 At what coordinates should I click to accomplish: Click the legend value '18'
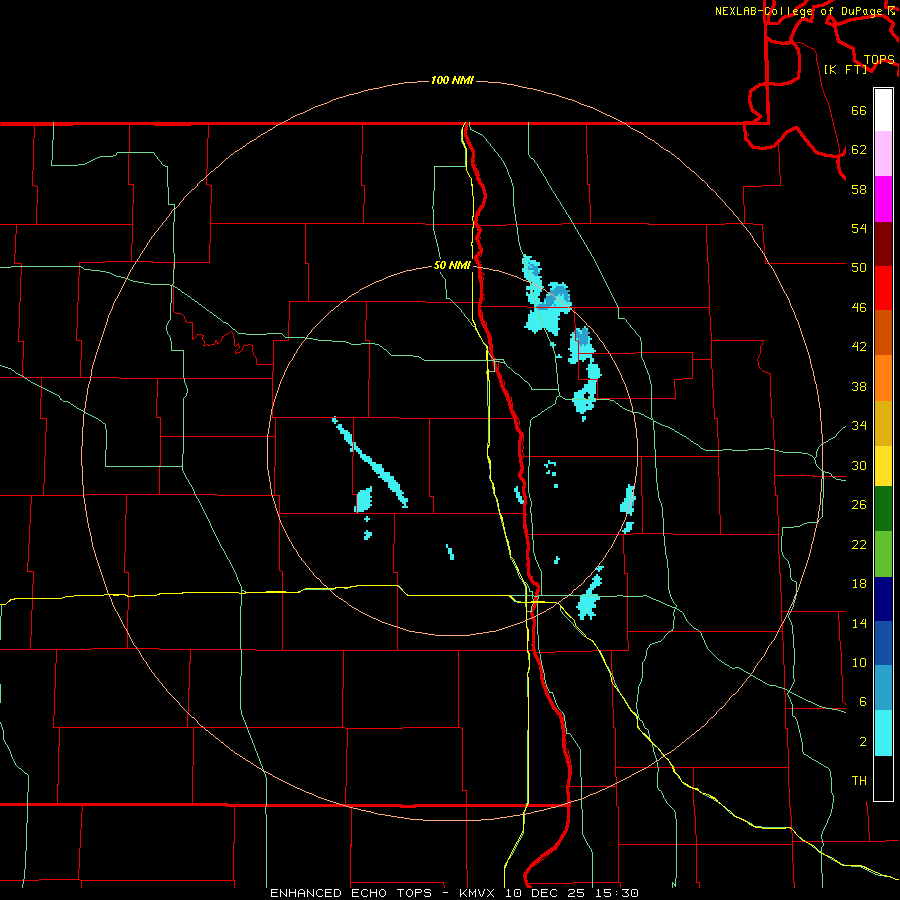859,584
